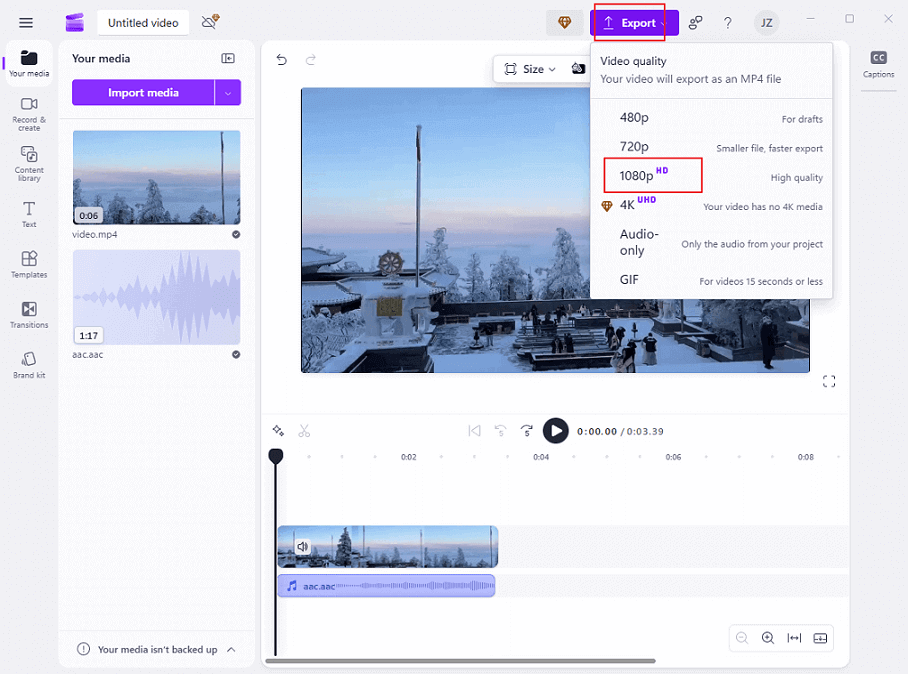This screenshot has width=908, height=674.
Task: Open Record & create panel
Action: [x=29, y=114]
